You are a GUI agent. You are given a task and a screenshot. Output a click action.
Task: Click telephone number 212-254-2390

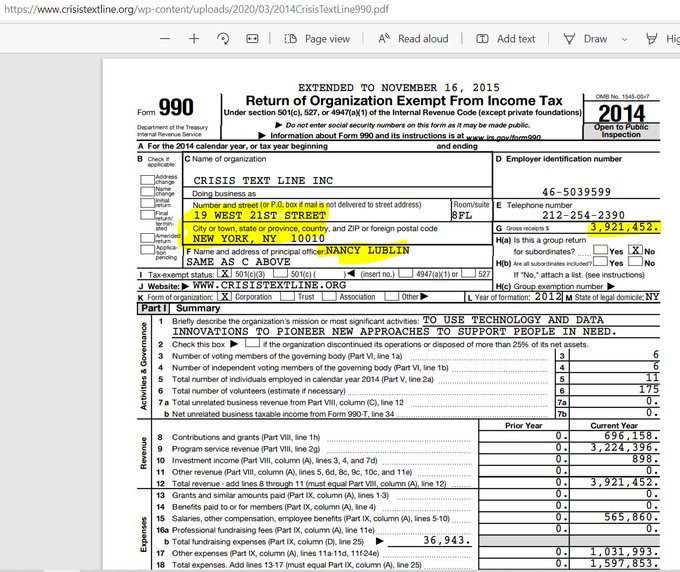click(x=583, y=215)
